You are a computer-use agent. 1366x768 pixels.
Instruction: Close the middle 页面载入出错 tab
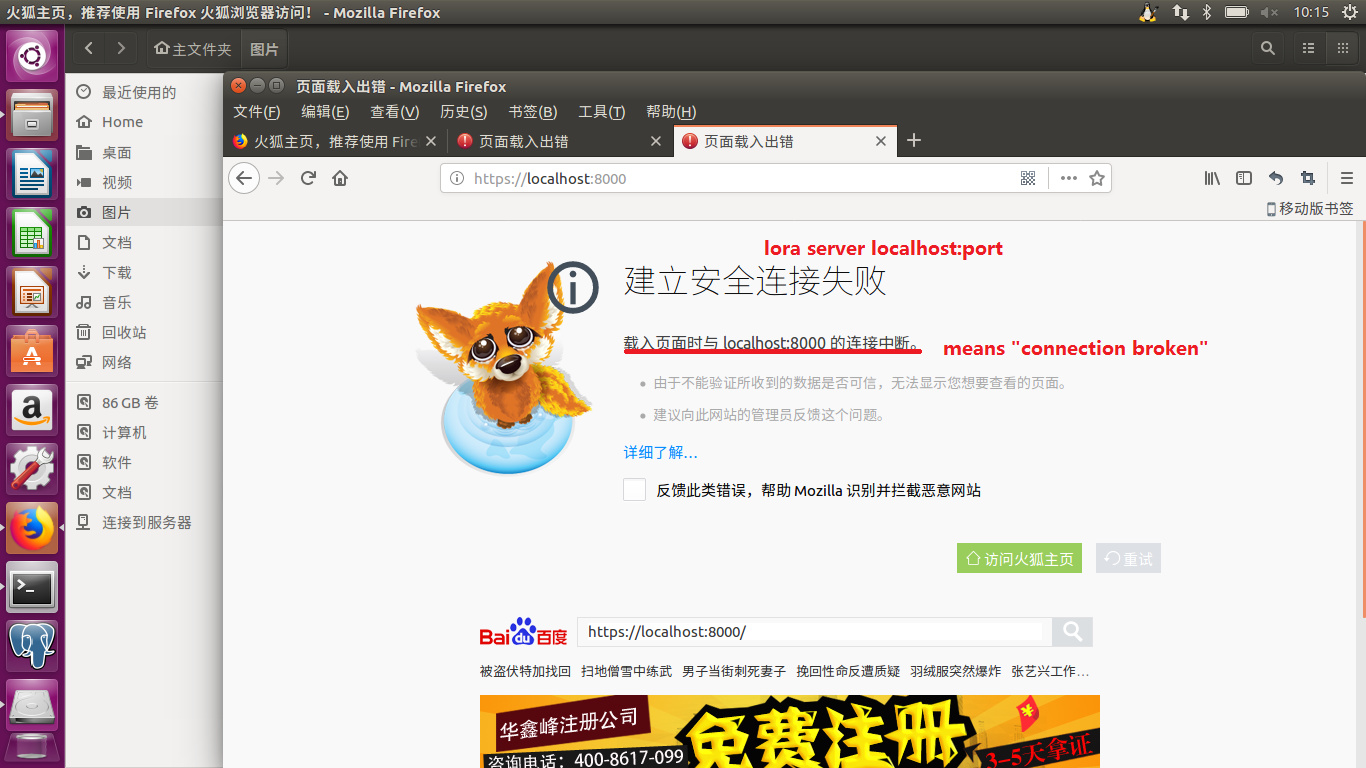point(656,142)
